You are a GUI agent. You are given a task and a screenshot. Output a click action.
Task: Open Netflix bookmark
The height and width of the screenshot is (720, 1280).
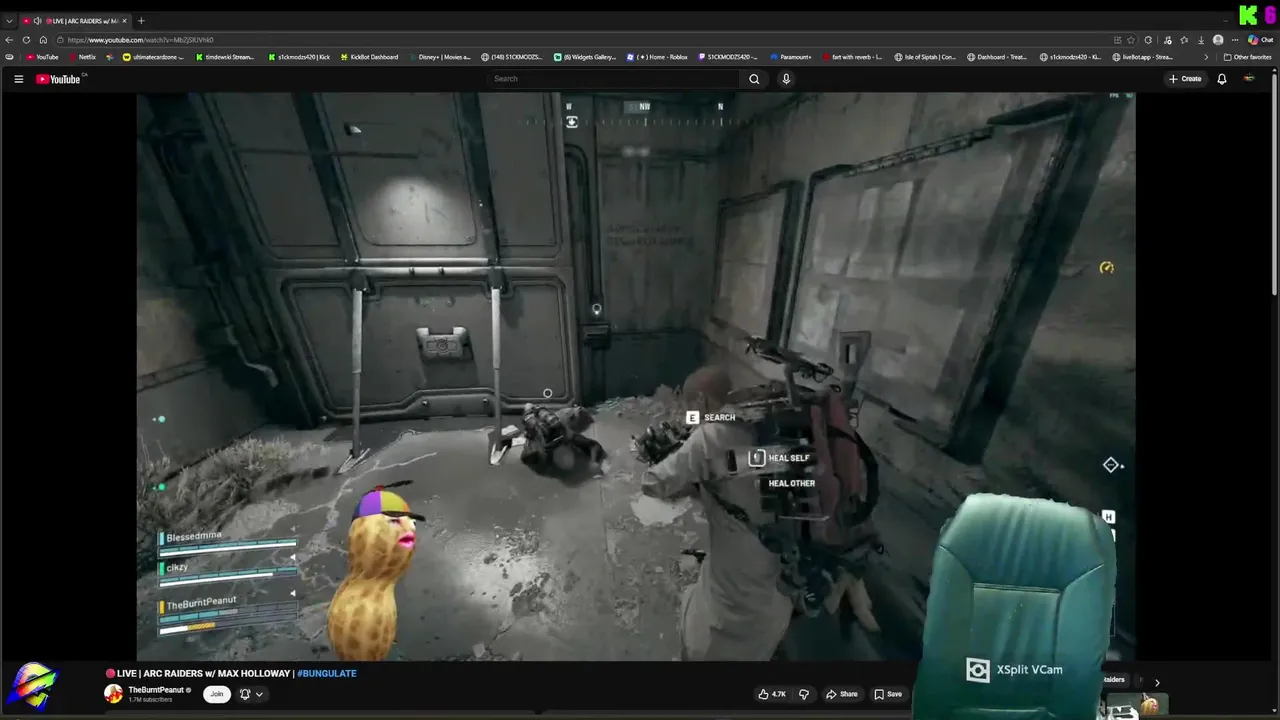click(82, 57)
